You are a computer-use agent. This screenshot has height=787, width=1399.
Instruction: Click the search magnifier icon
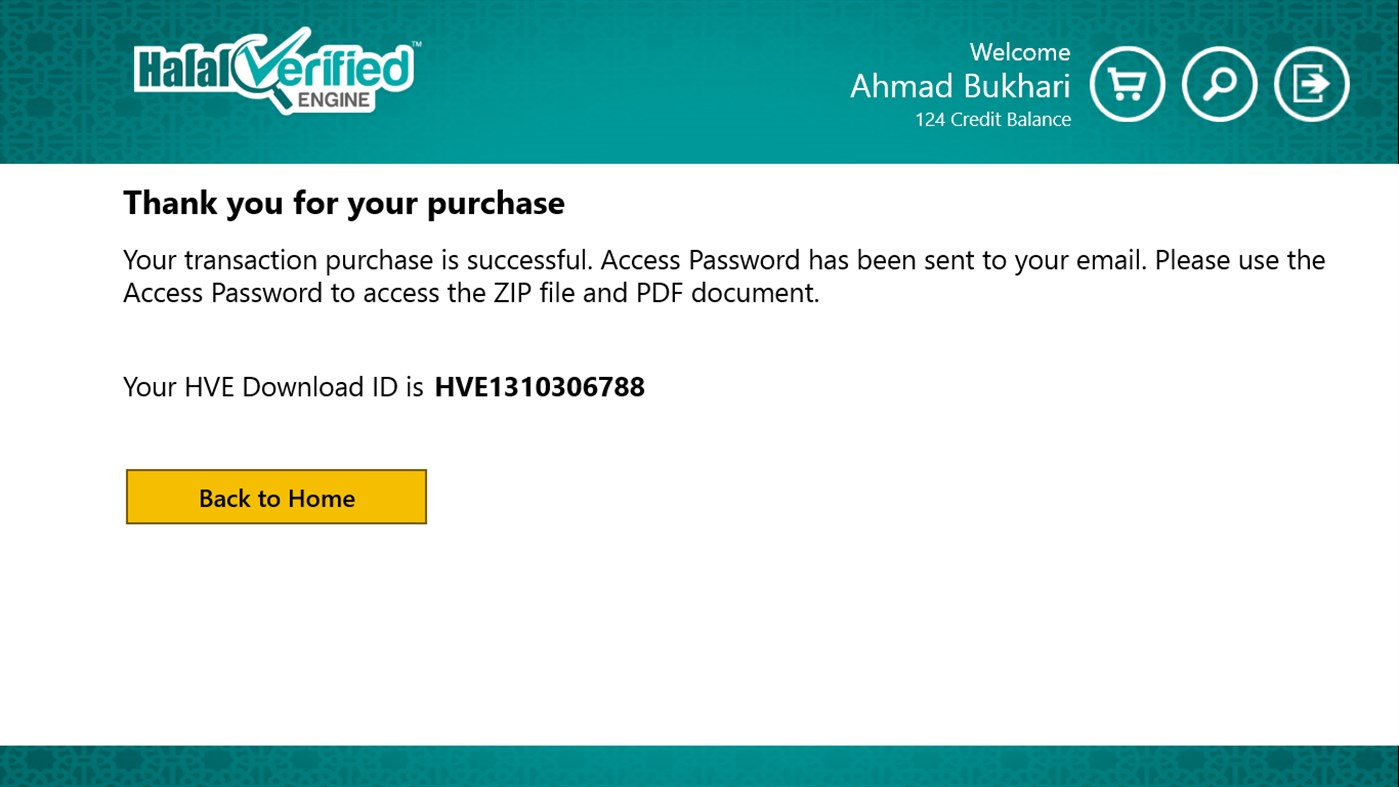coord(1219,84)
